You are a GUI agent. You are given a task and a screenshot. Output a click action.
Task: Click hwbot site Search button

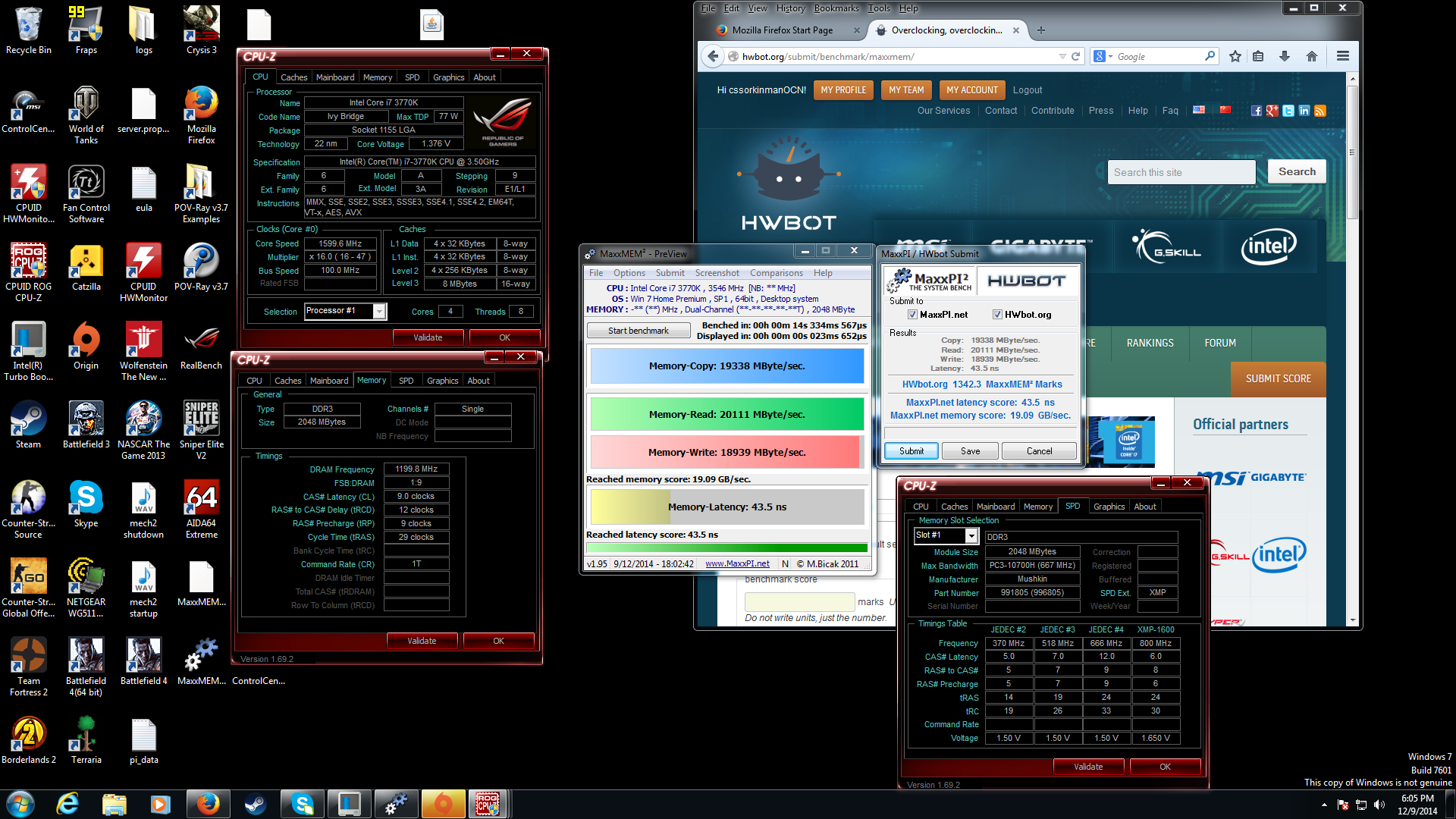[1297, 172]
